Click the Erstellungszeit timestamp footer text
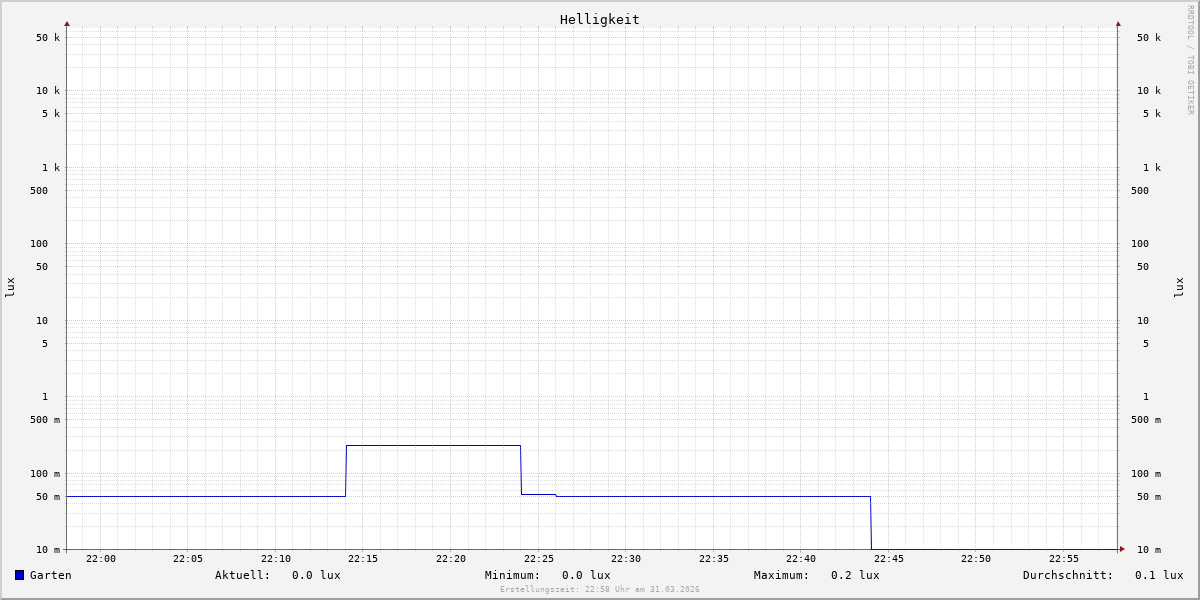 600,590
